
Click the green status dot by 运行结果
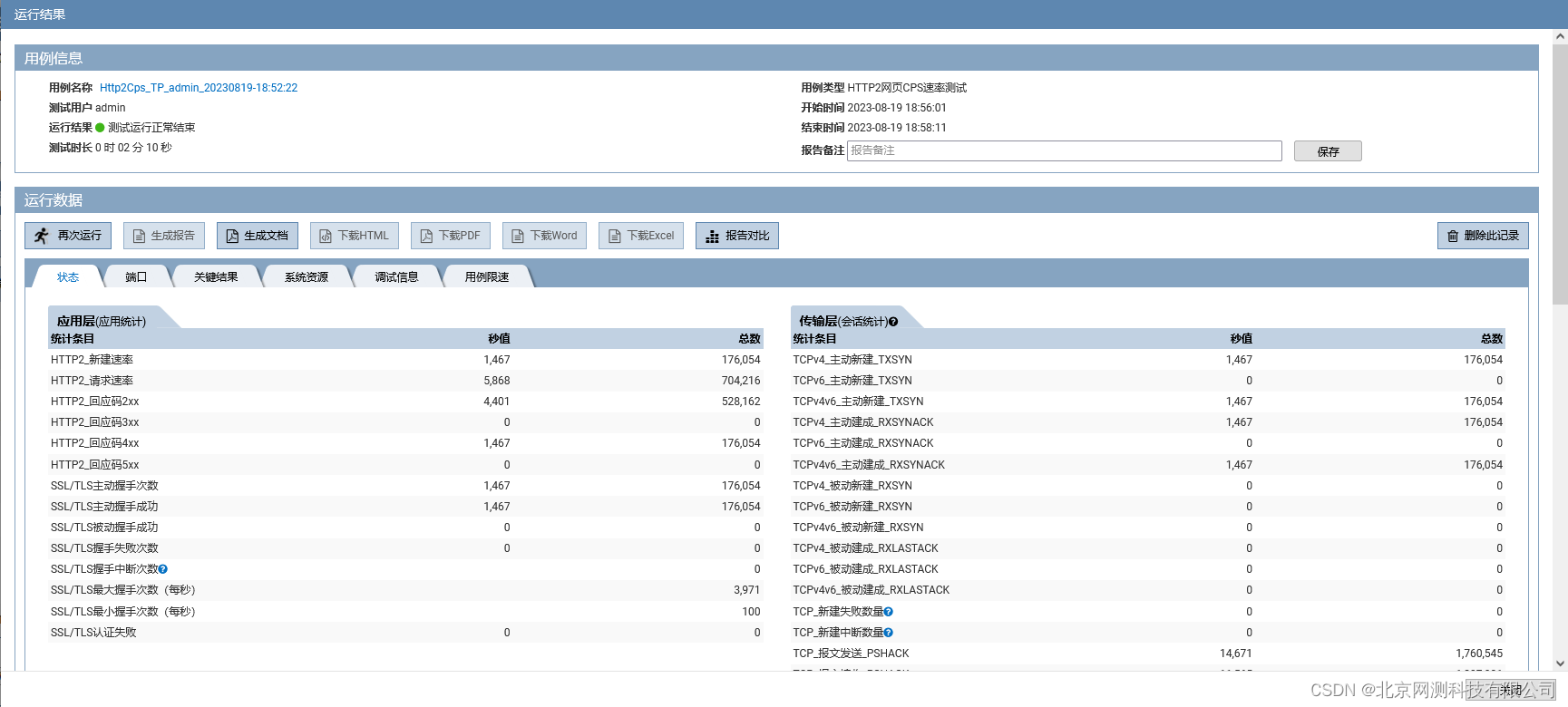tap(100, 128)
